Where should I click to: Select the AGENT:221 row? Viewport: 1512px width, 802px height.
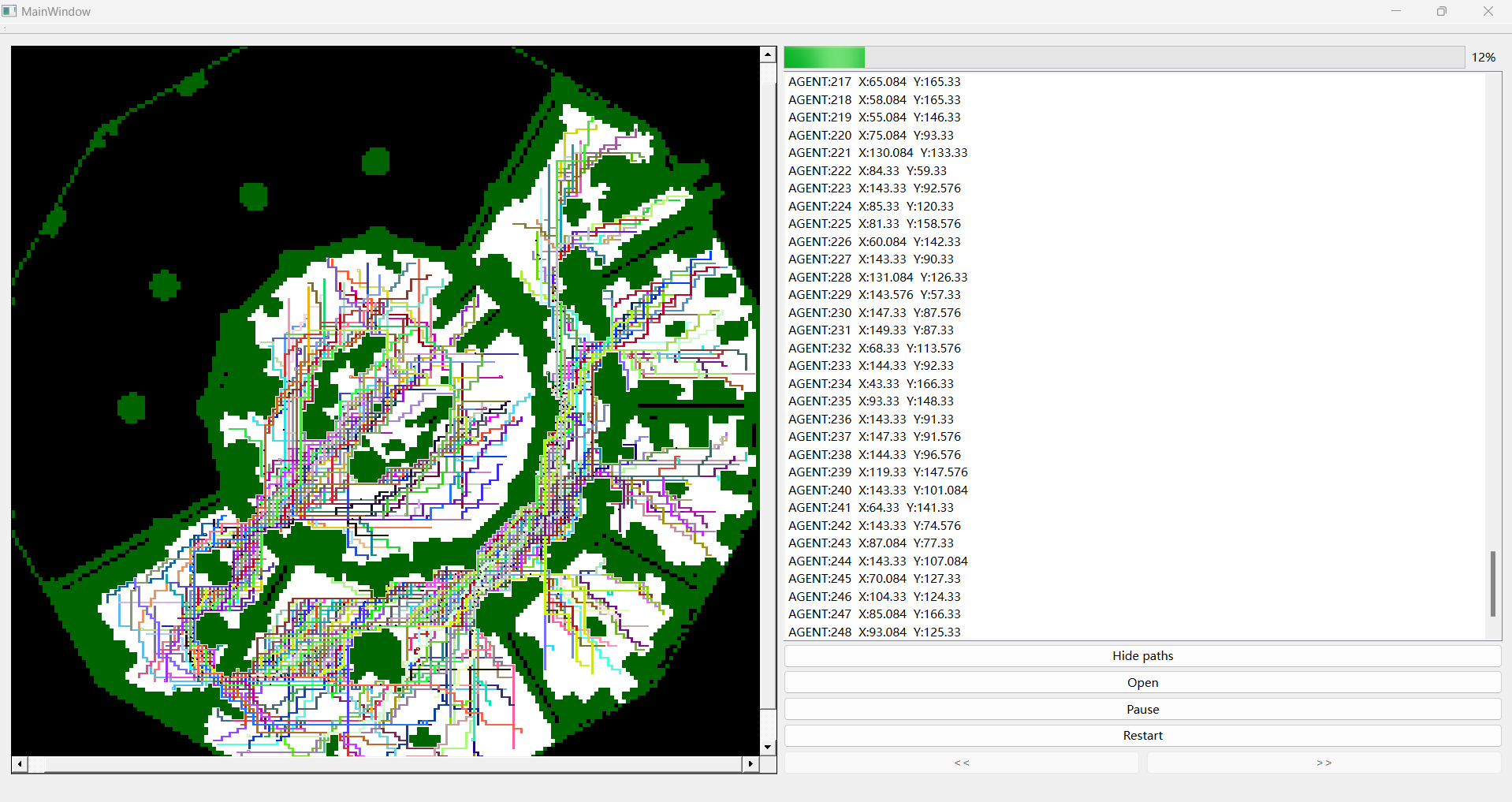[x=1135, y=153]
